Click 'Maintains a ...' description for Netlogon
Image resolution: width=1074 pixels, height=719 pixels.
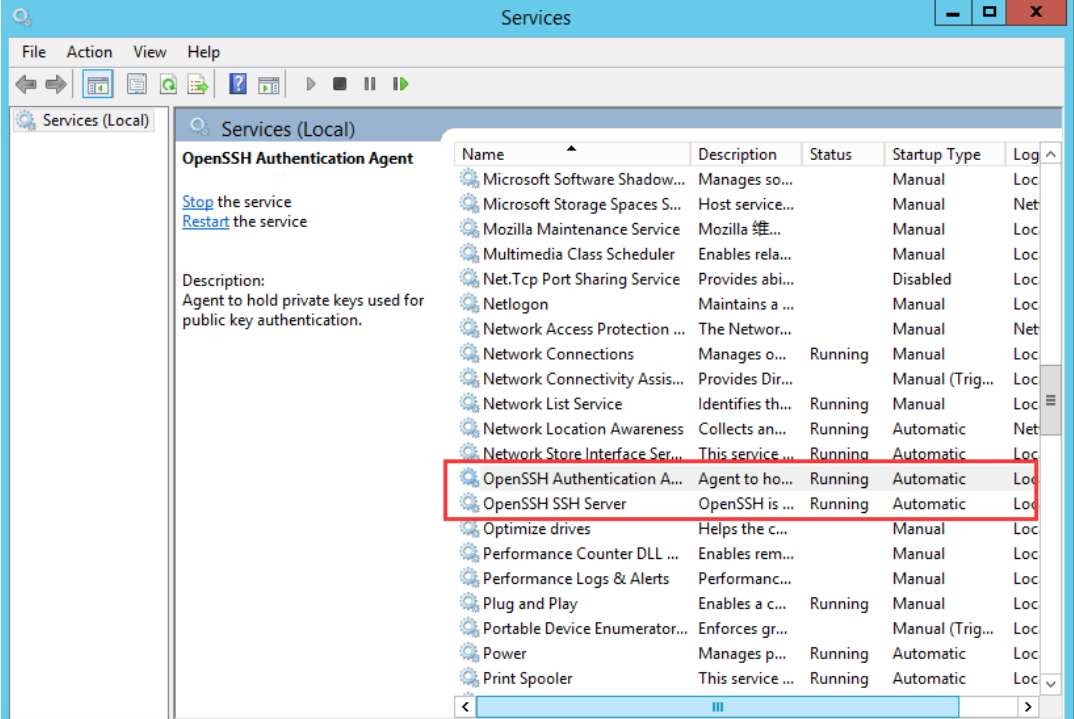[x=745, y=304]
